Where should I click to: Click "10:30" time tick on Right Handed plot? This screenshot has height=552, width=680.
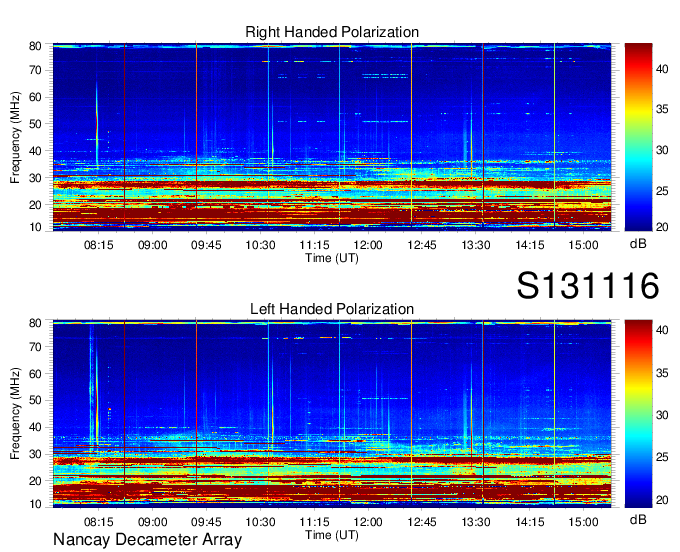click(260, 245)
